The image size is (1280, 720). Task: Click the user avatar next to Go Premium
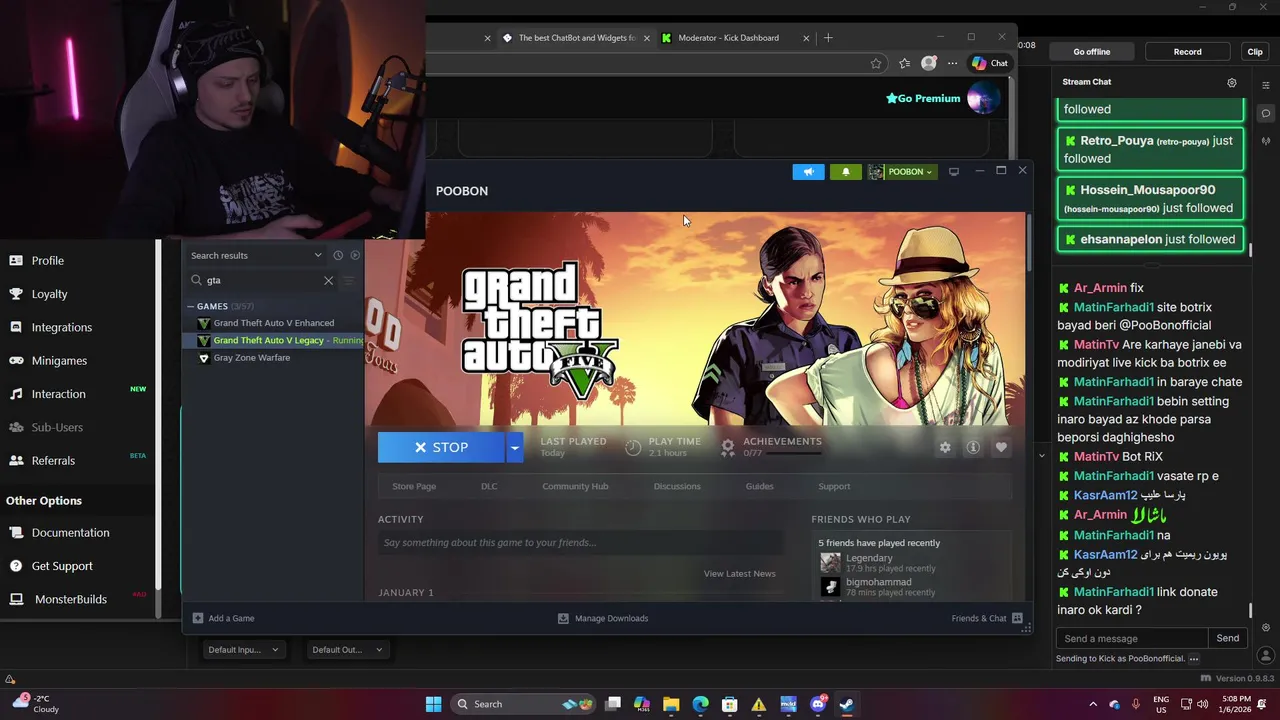pyautogui.click(x=983, y=98)
